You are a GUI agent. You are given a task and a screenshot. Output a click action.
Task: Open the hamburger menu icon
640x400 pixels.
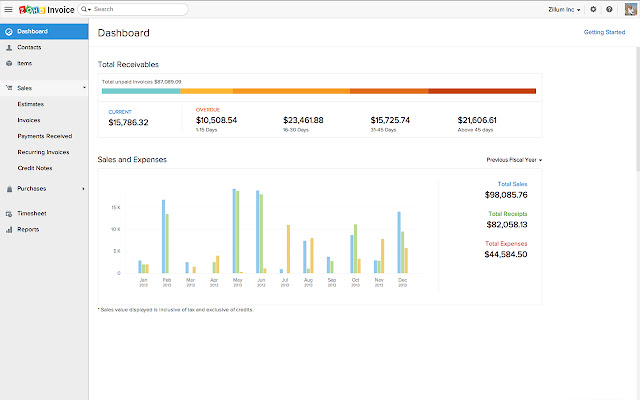(8, 9)
